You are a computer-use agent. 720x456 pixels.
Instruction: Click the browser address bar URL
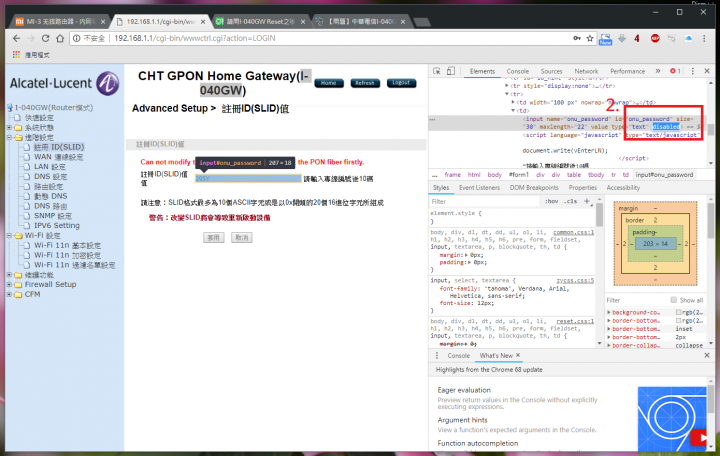tap(195, 39)
